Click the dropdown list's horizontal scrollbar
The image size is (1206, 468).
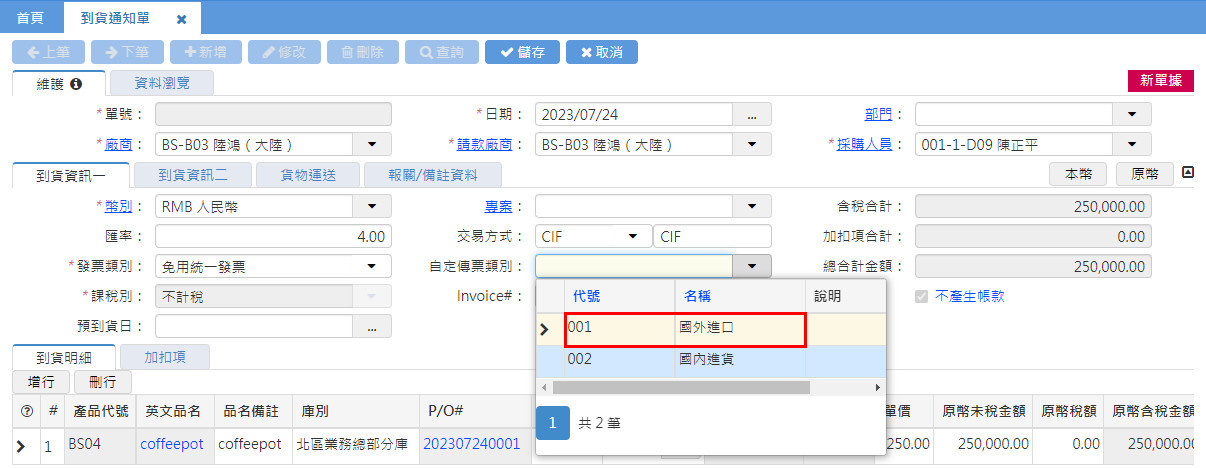(x=680, y=387)
